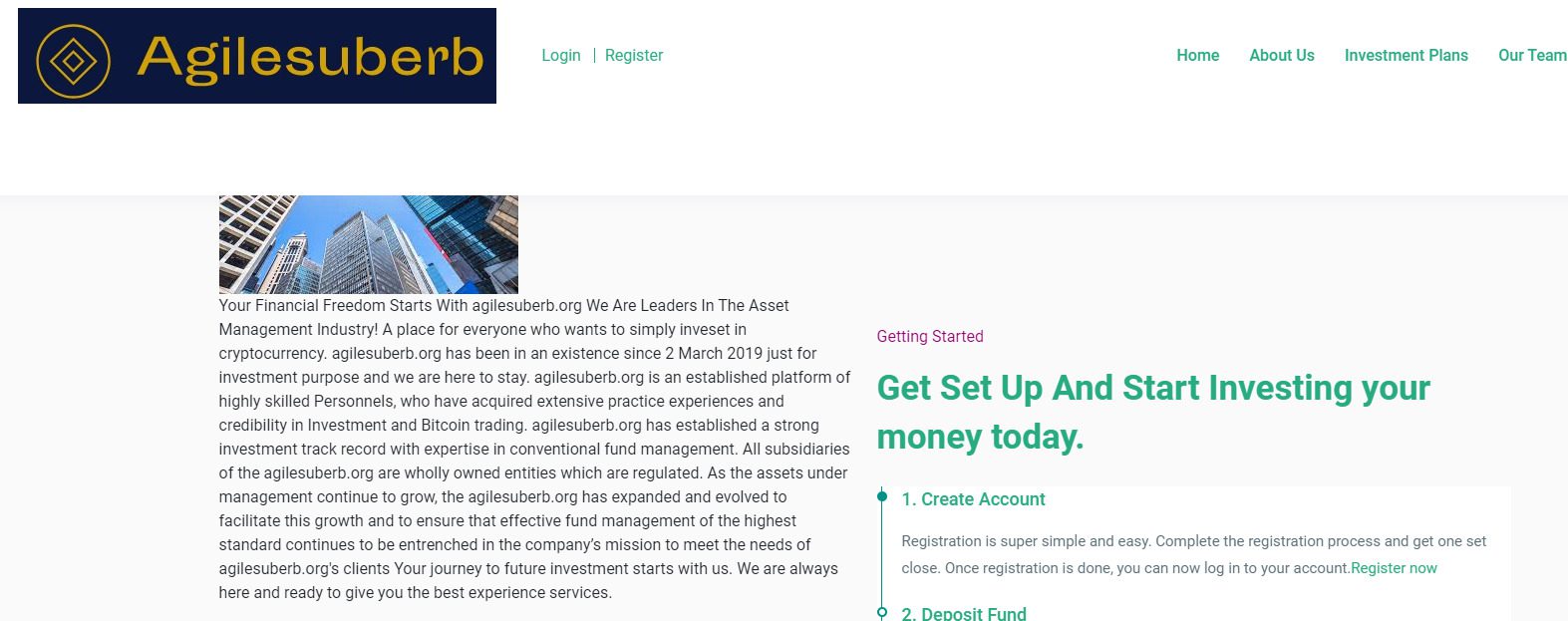Click the 'Get Set Up And Start Investing' heading
Viewport: 1568px width, 621px height.
pos(1152,412)
